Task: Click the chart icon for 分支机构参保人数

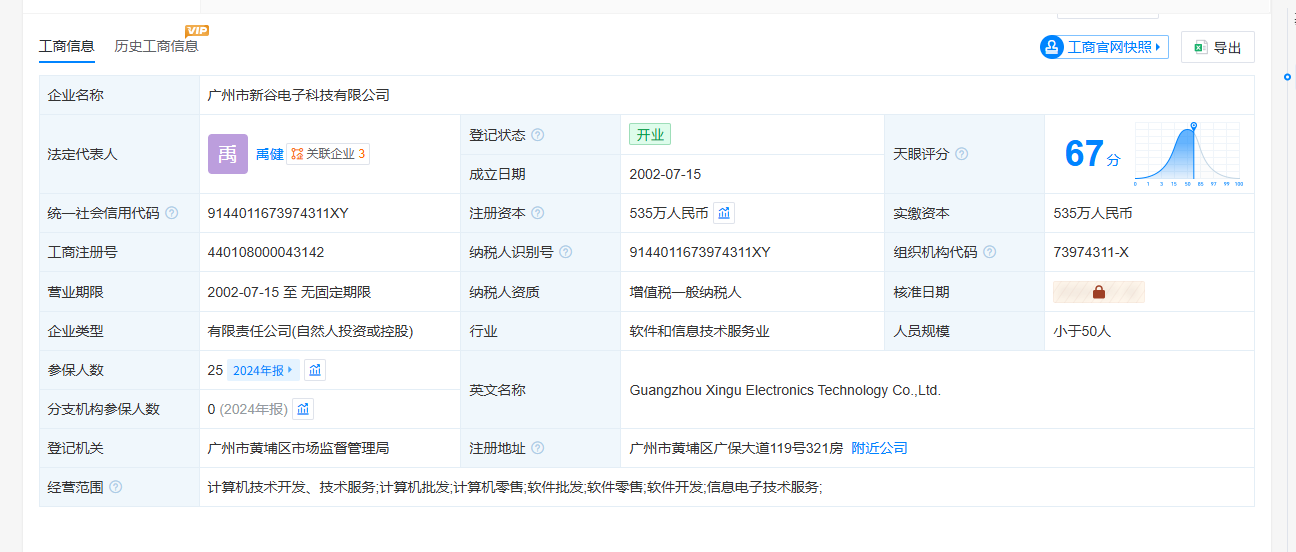Action: click(303, 409)
